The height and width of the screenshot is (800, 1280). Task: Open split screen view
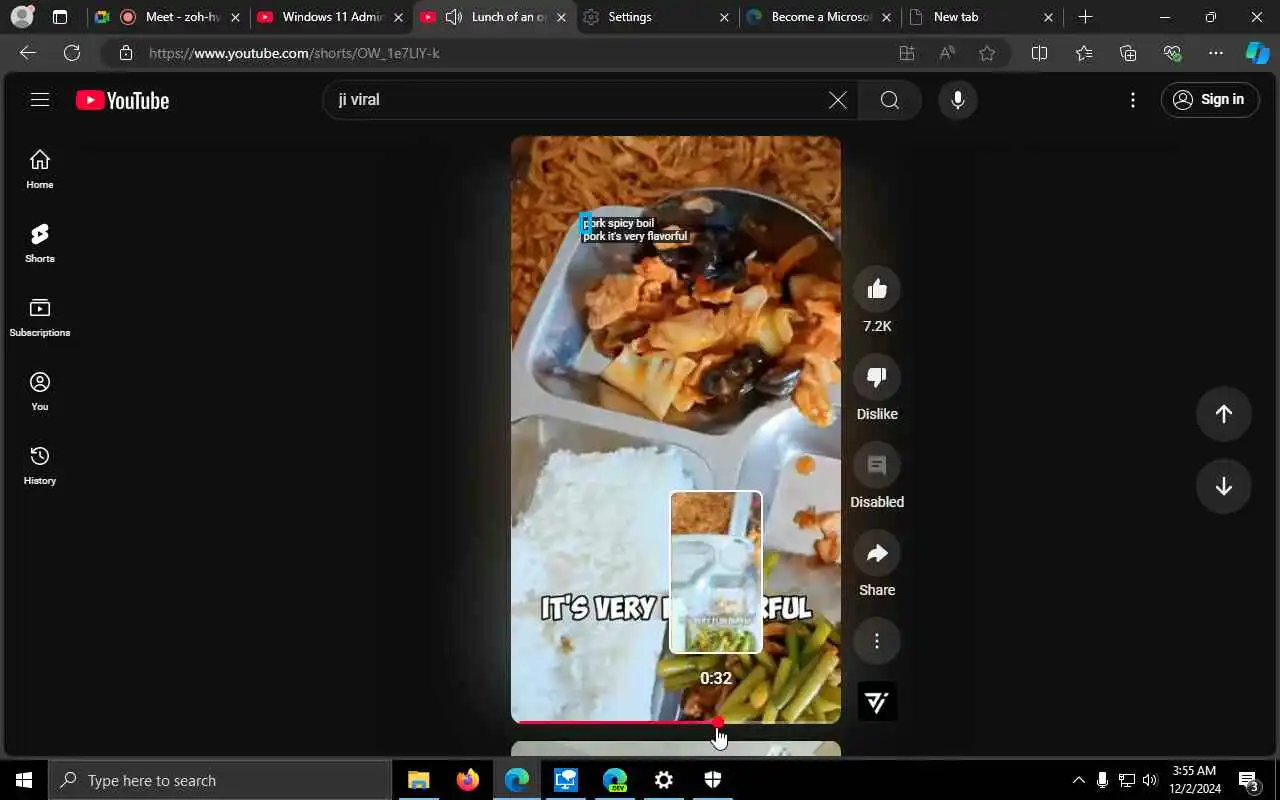click(1039, 53)
